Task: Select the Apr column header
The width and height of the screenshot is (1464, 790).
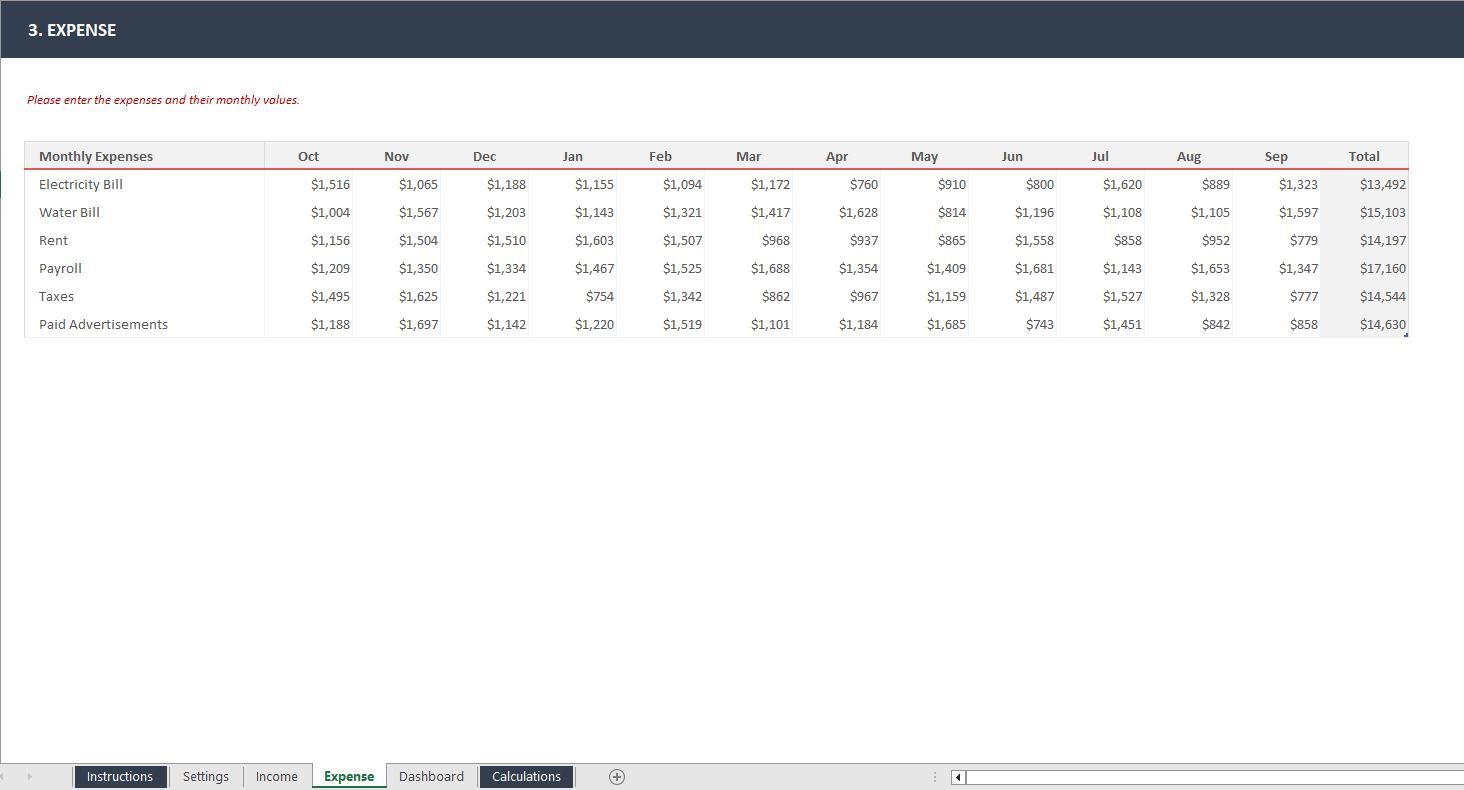Action: point(837,156)
